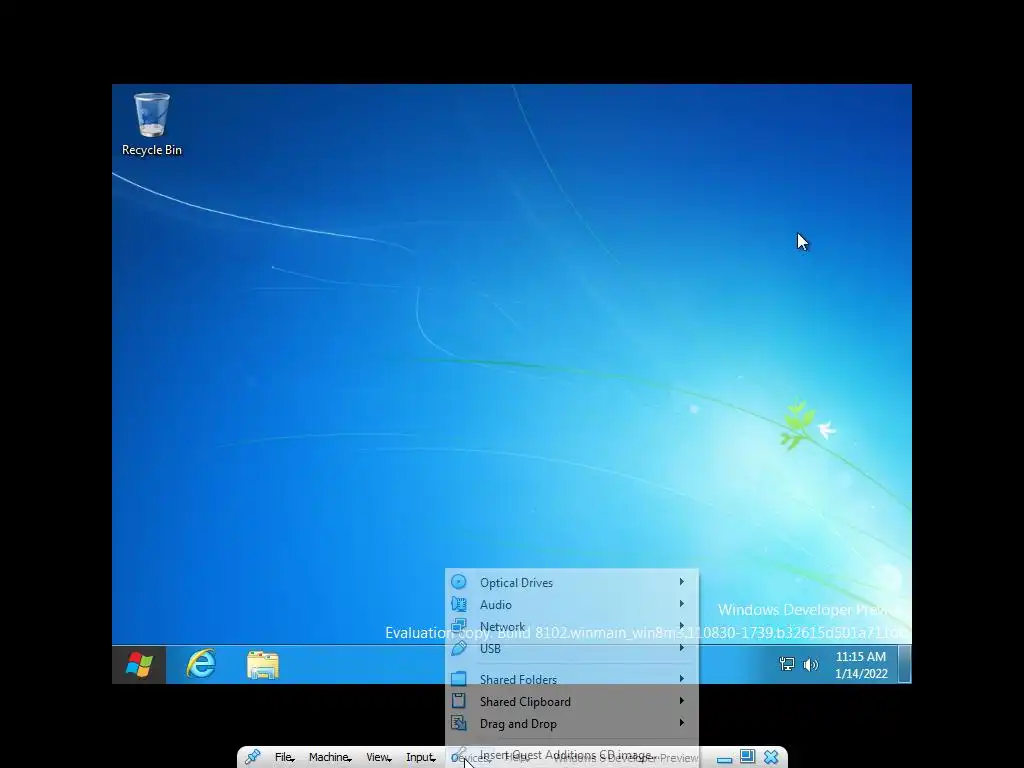The width and height of the screenshot is (1024, 768).
Task: Expand the Shared Clipboard submenu arrow
Action: pyautogui.click(x=682, y=701)
